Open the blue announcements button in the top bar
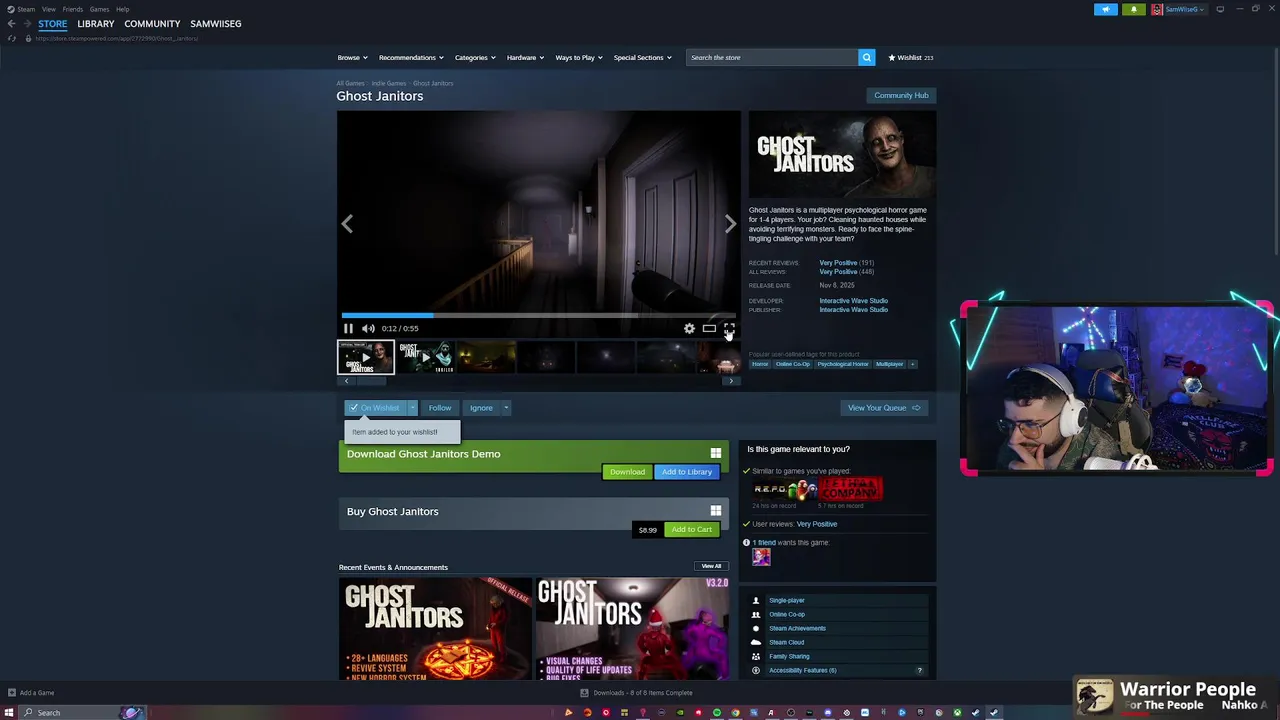Screen dimensions: 1280x720 point(1106,9)
